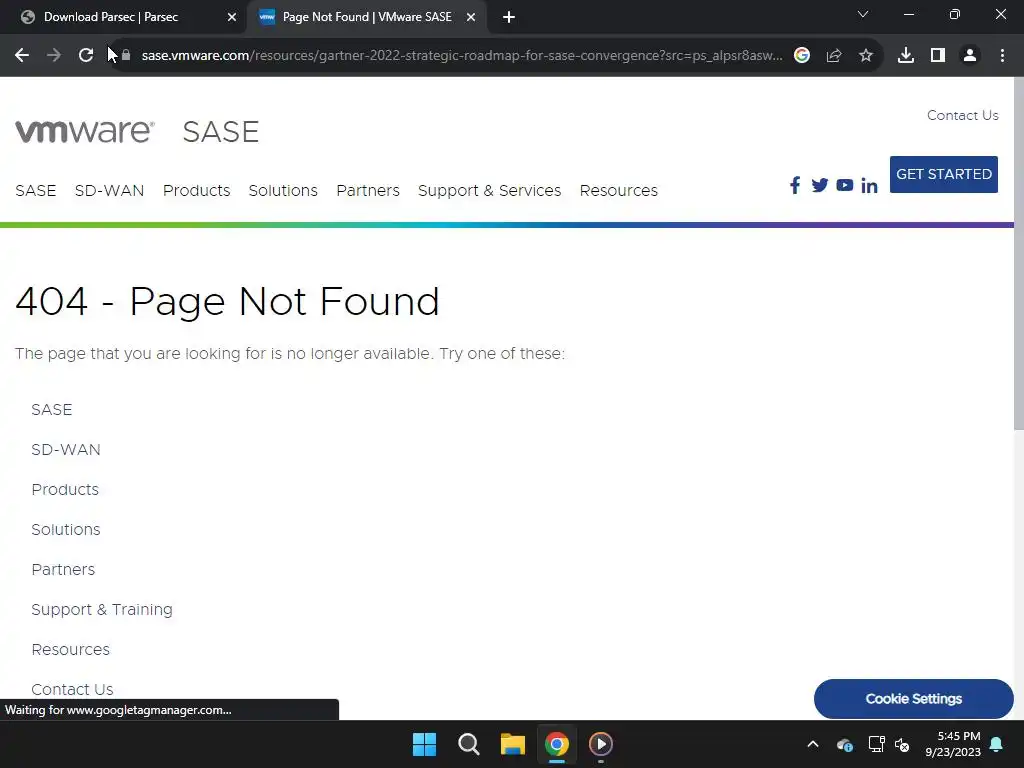Open a new browser tab

pos(509,18)
